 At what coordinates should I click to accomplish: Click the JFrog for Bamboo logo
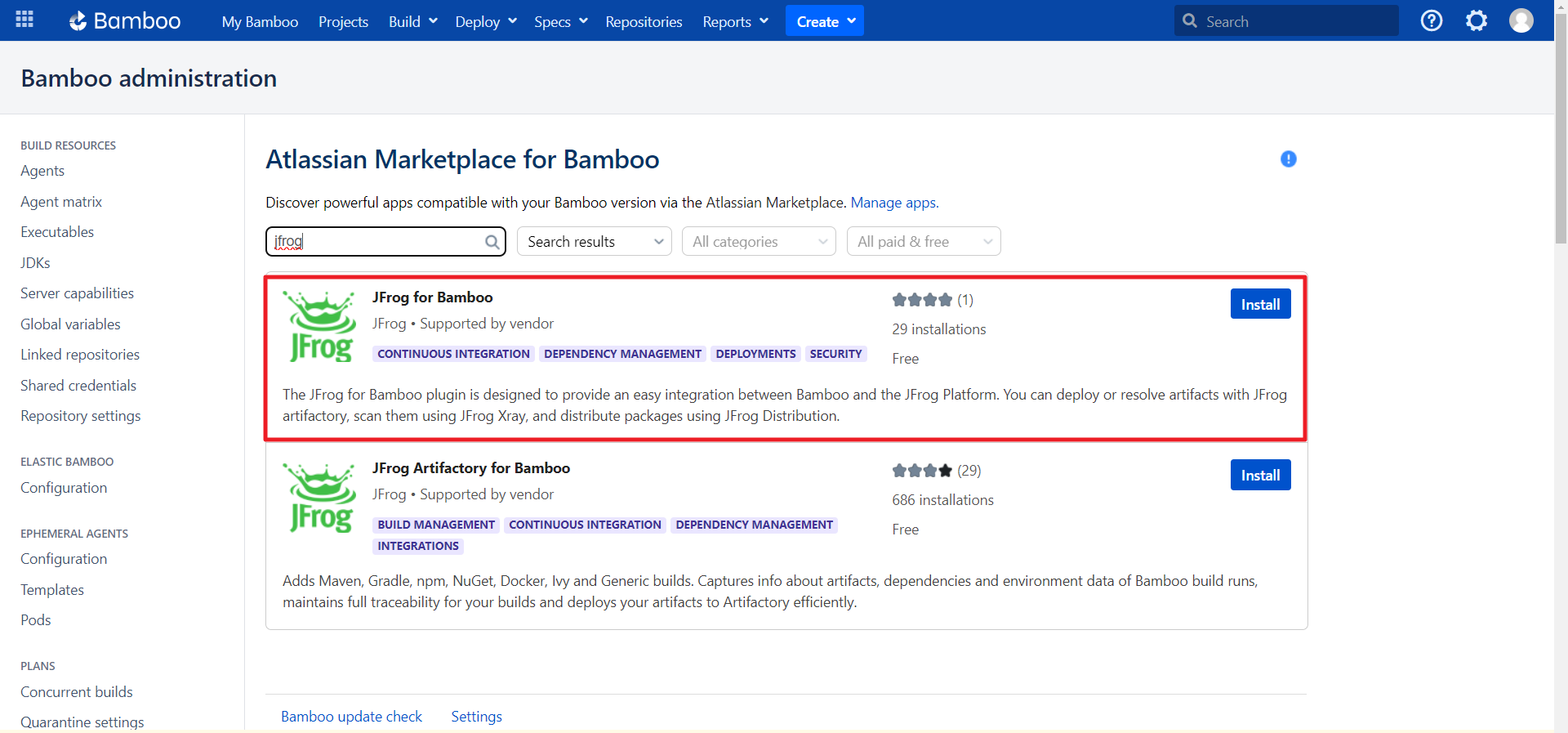[x=319, y=327]
